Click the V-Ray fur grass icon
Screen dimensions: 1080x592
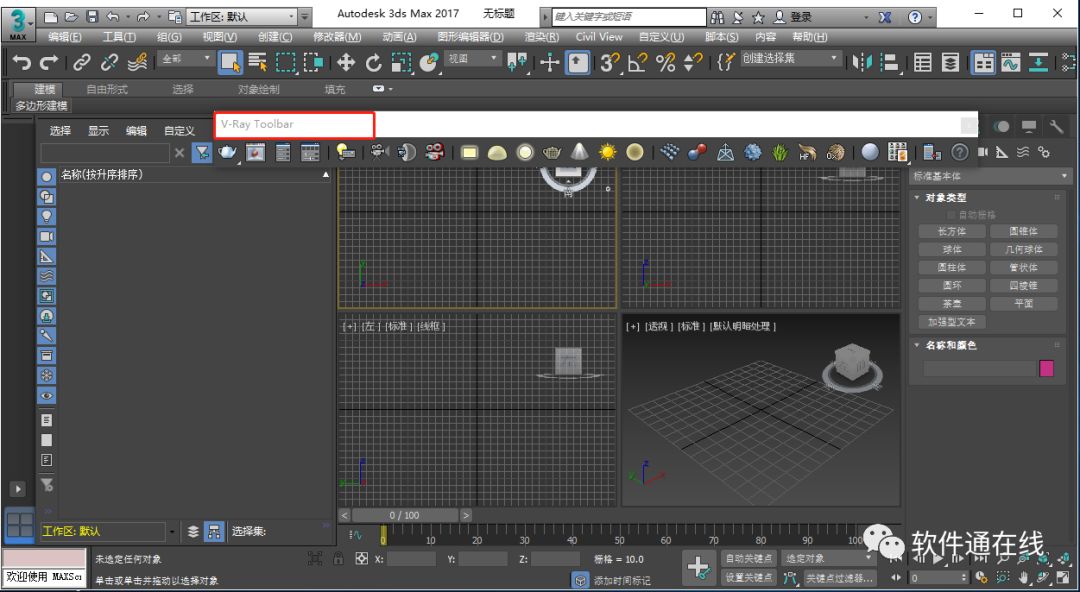coord(779,152)
